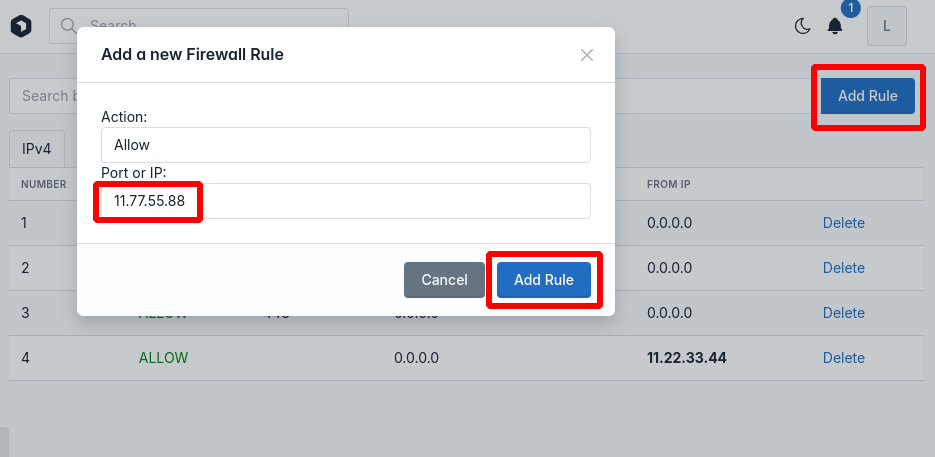Toggle dark mode with the moon icon
The height and width of the screenshot is (457, 935).
(803, 26)
